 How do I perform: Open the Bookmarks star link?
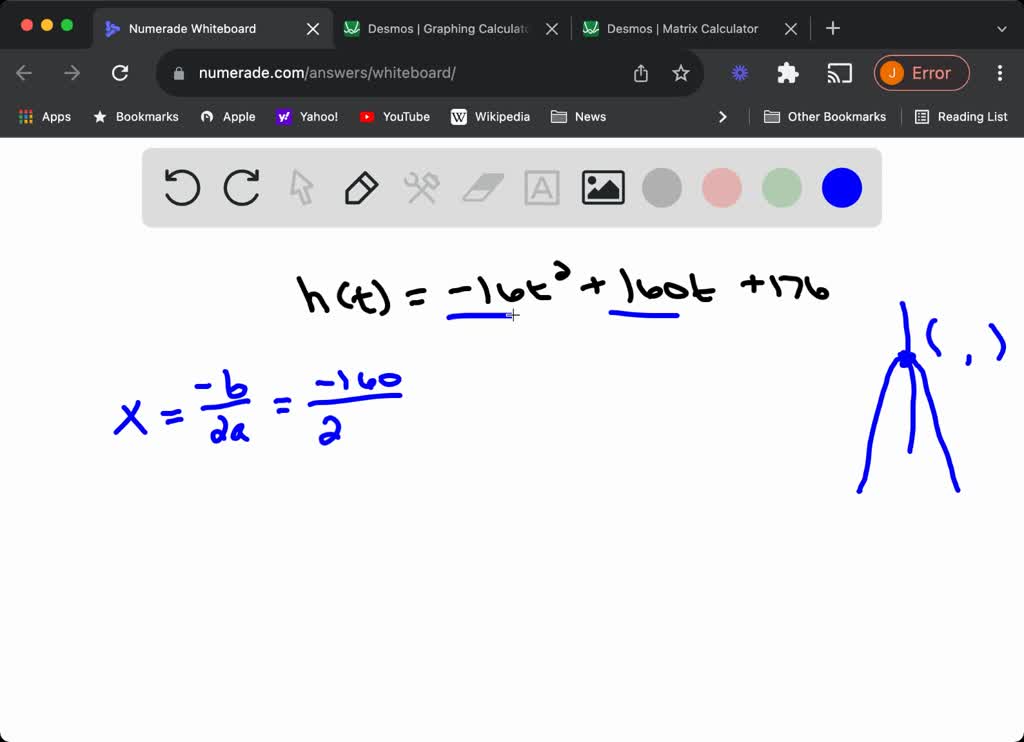point(136,117)
